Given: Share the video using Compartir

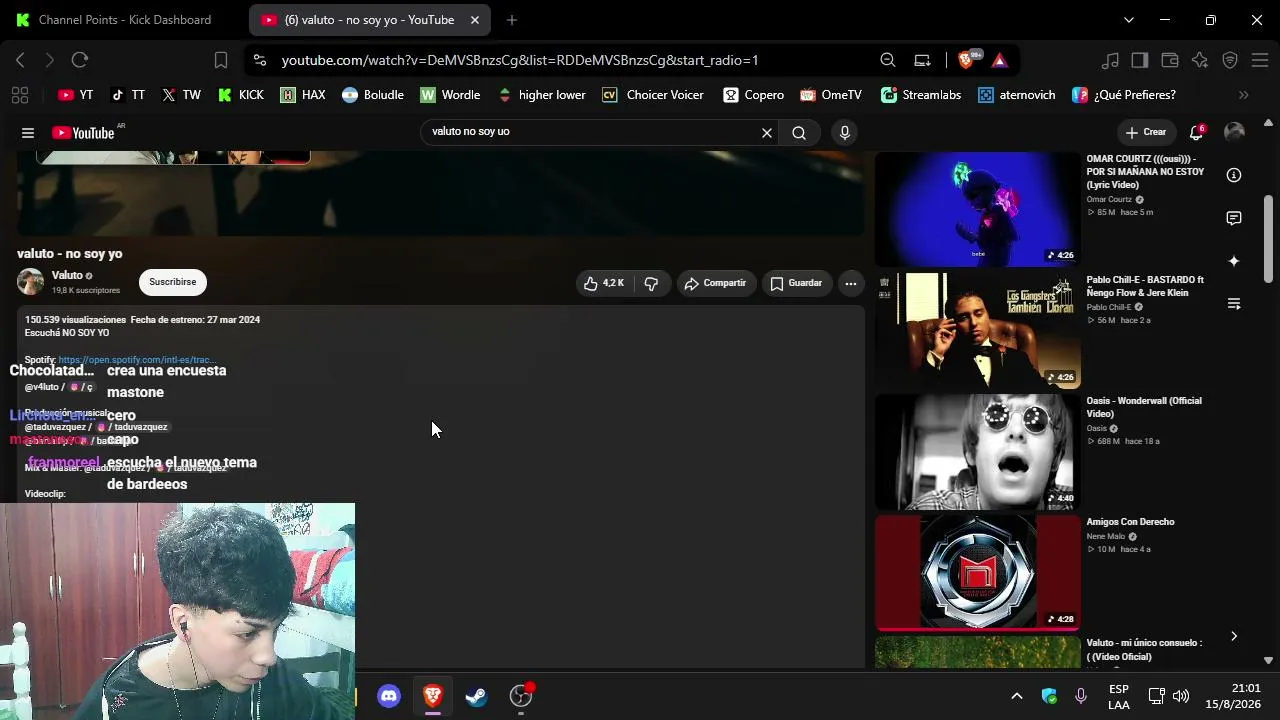Looking at the screenshot, I should click(715, 283).
